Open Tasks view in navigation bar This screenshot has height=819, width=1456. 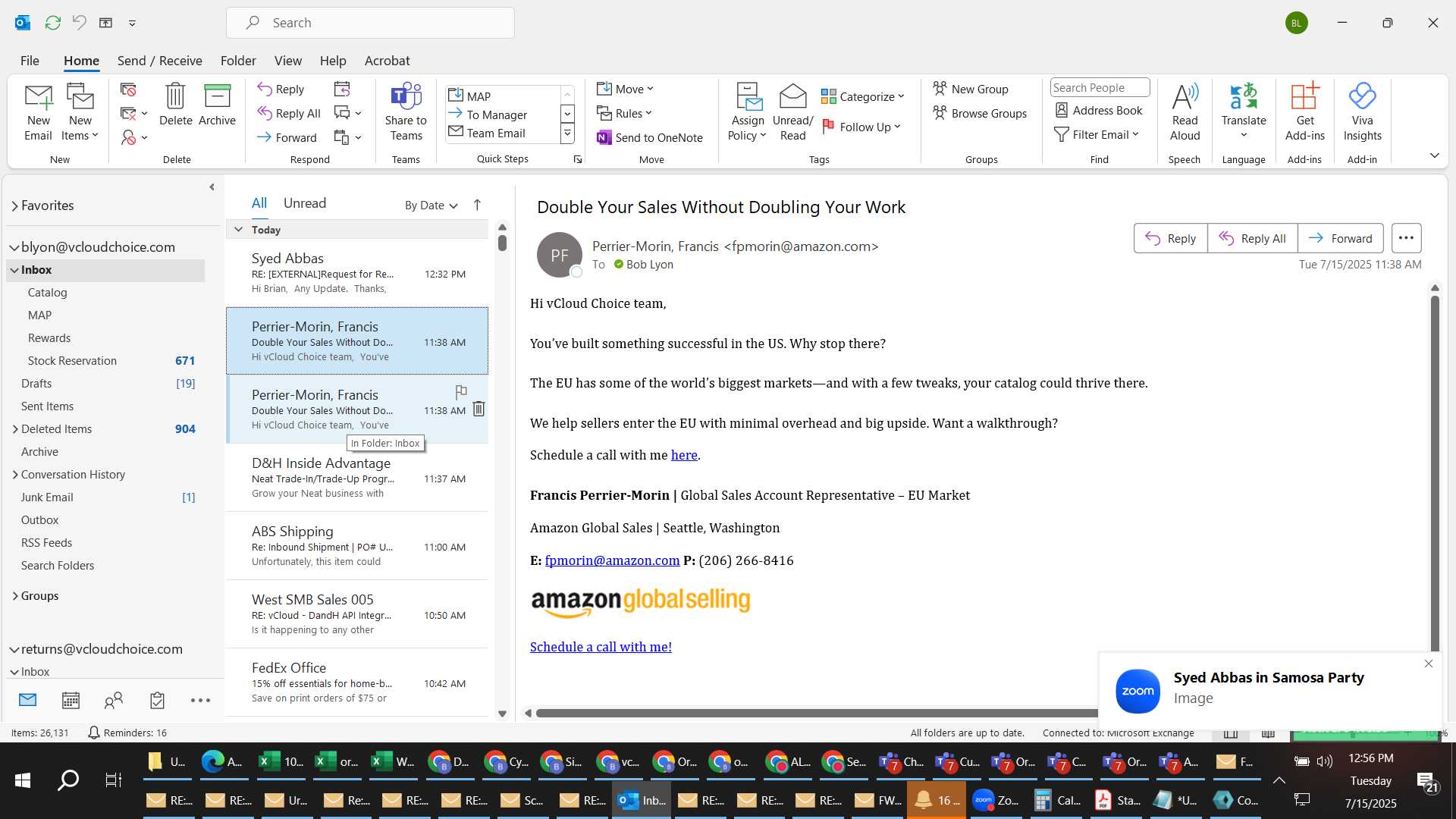point(157,700)
